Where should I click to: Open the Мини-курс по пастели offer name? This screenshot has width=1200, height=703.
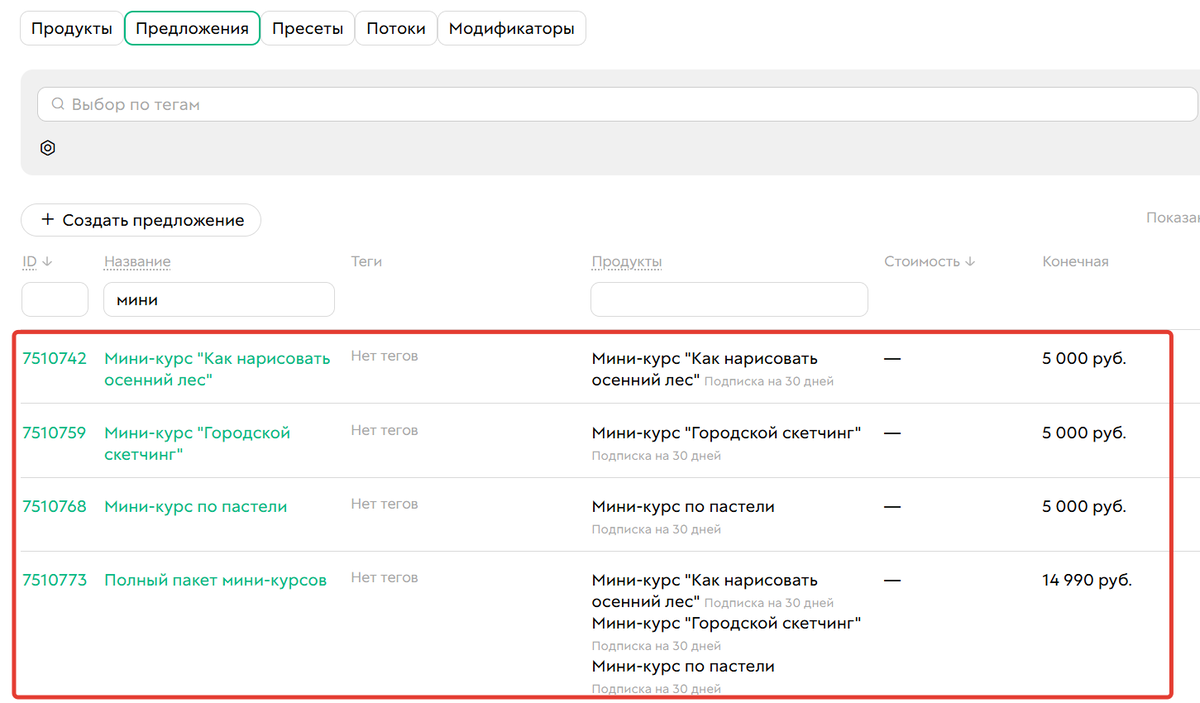[195, 507]
